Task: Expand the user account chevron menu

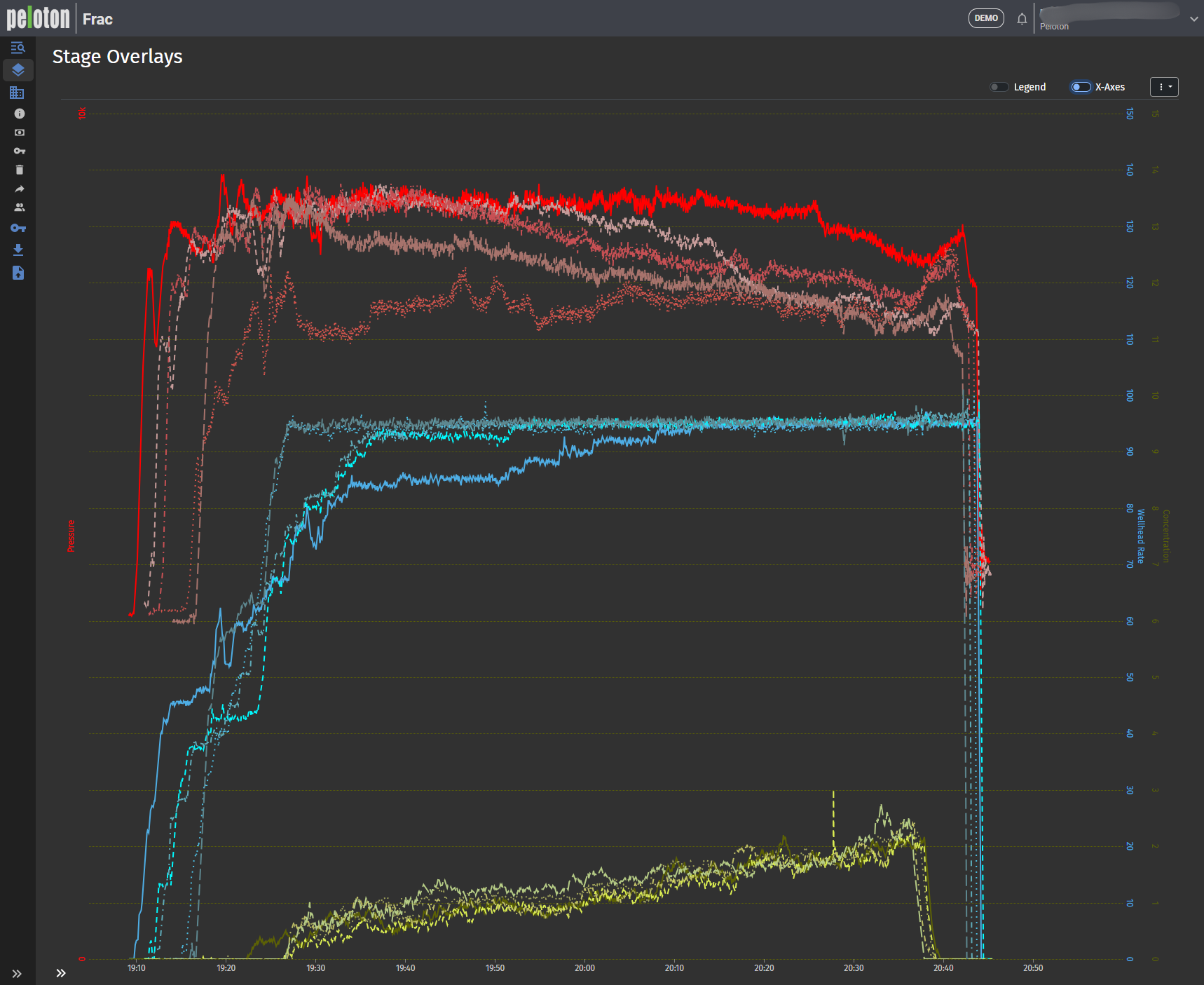Action: point(1193,19)
